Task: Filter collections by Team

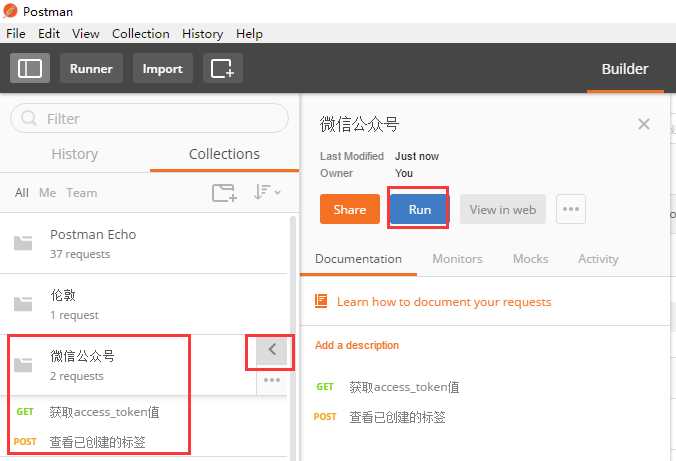Action: [x=81, y=193]
